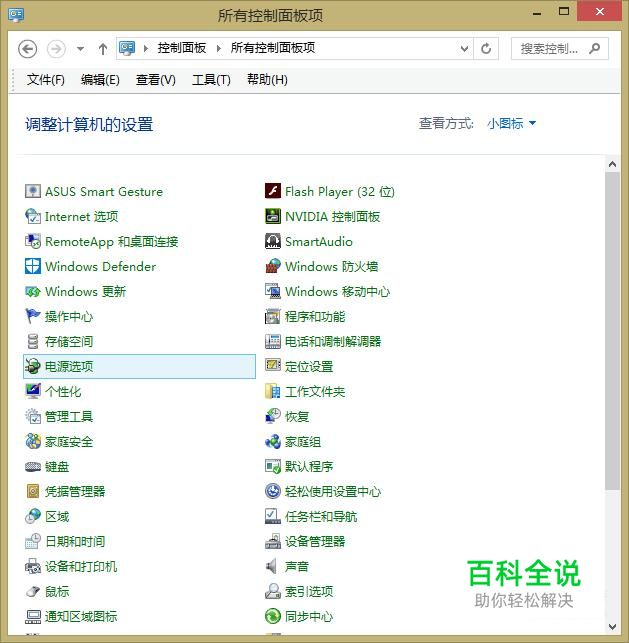Go up one folder level
The image size is (629, 643).
pyautogui.click(x=103, y=49)
